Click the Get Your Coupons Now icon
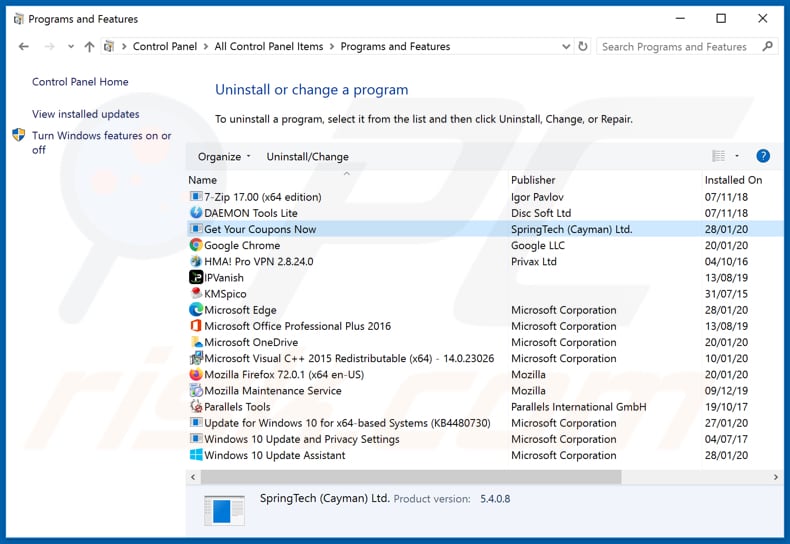The height and width of the screenshot is (544, 790). (x=196, y=229)
